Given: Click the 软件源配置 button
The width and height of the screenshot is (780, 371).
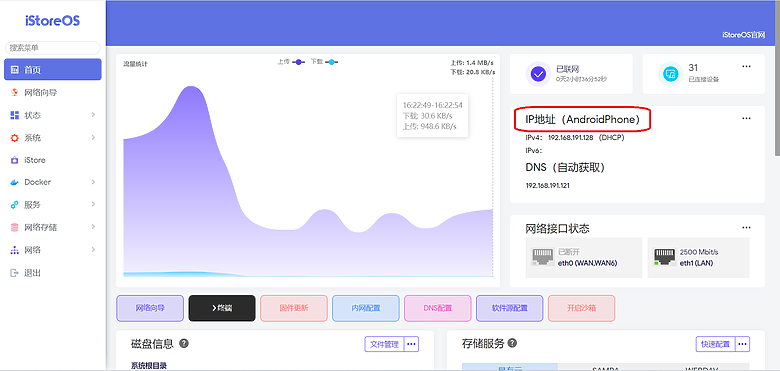Looking at the screenshot, I should click(x=509, y=308).
